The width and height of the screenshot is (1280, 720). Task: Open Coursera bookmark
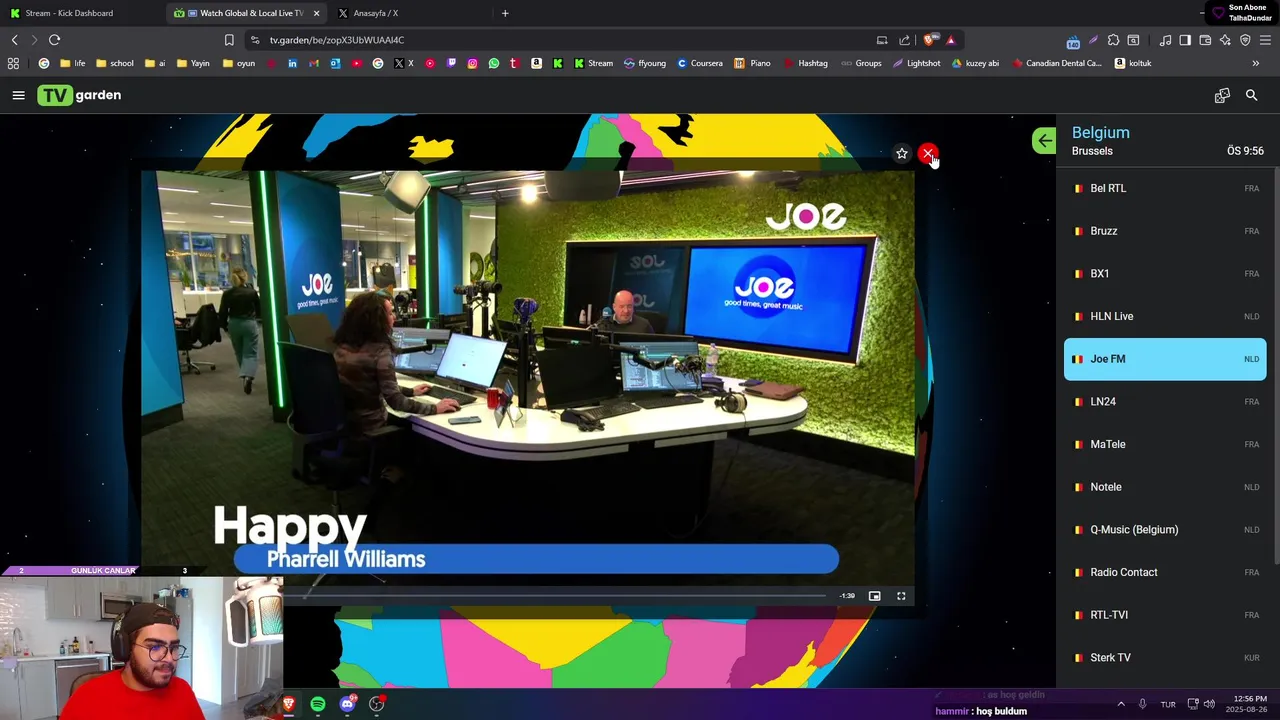[x=699, y=63]
